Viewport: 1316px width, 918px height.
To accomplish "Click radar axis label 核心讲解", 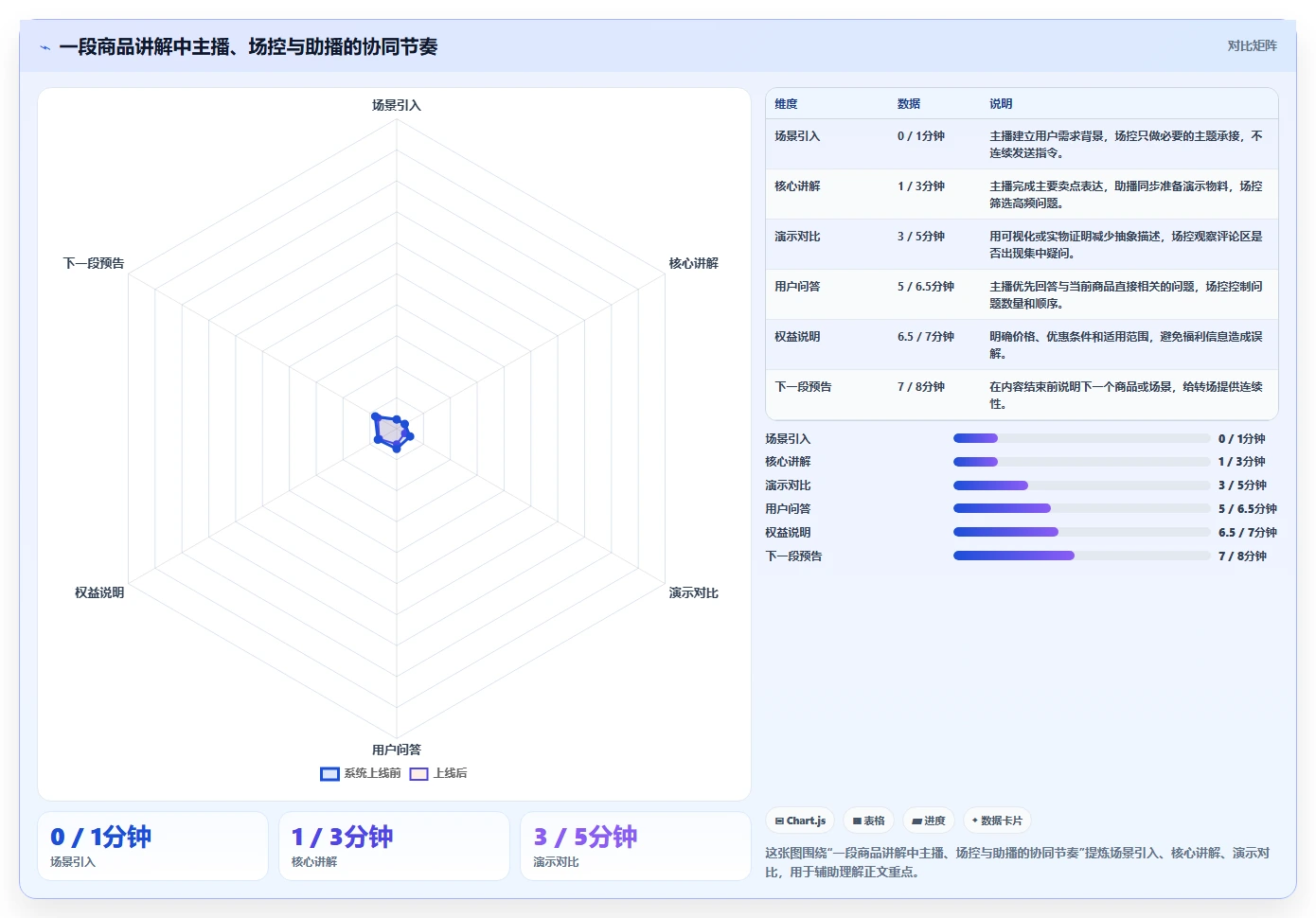I will (693, 263).
